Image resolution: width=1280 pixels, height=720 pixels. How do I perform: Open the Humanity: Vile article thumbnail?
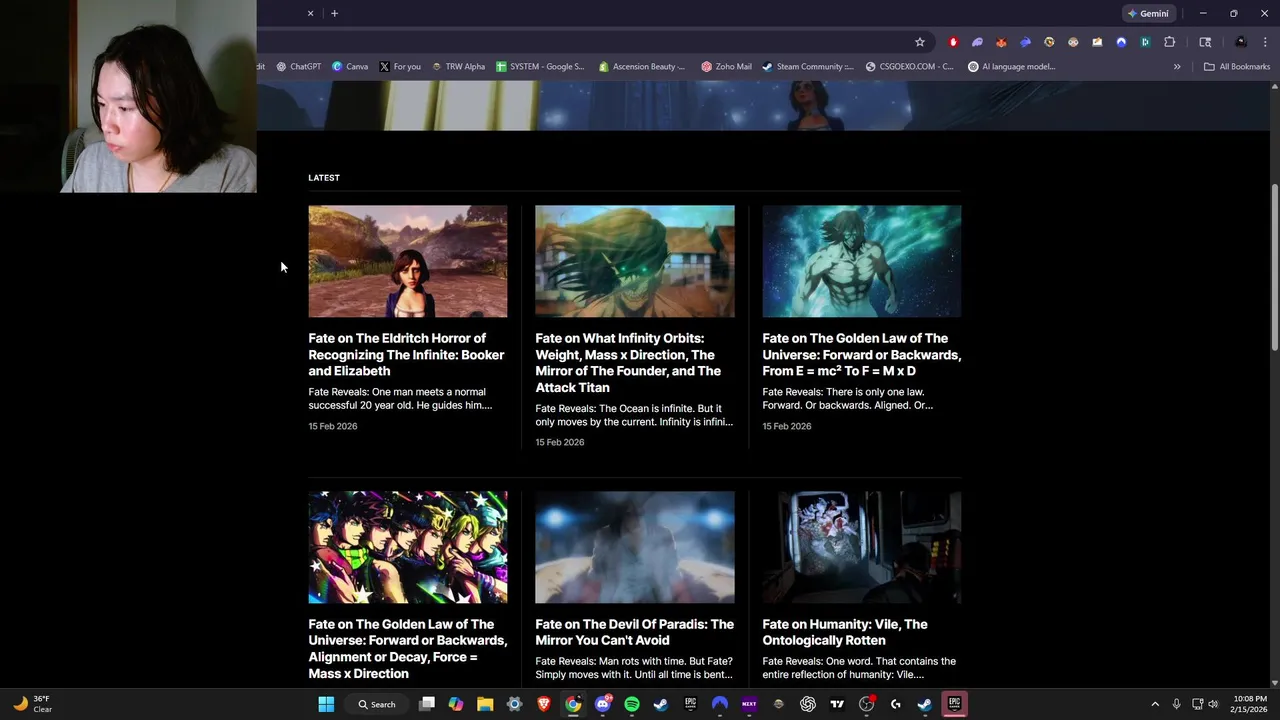(x=862, y=547)
